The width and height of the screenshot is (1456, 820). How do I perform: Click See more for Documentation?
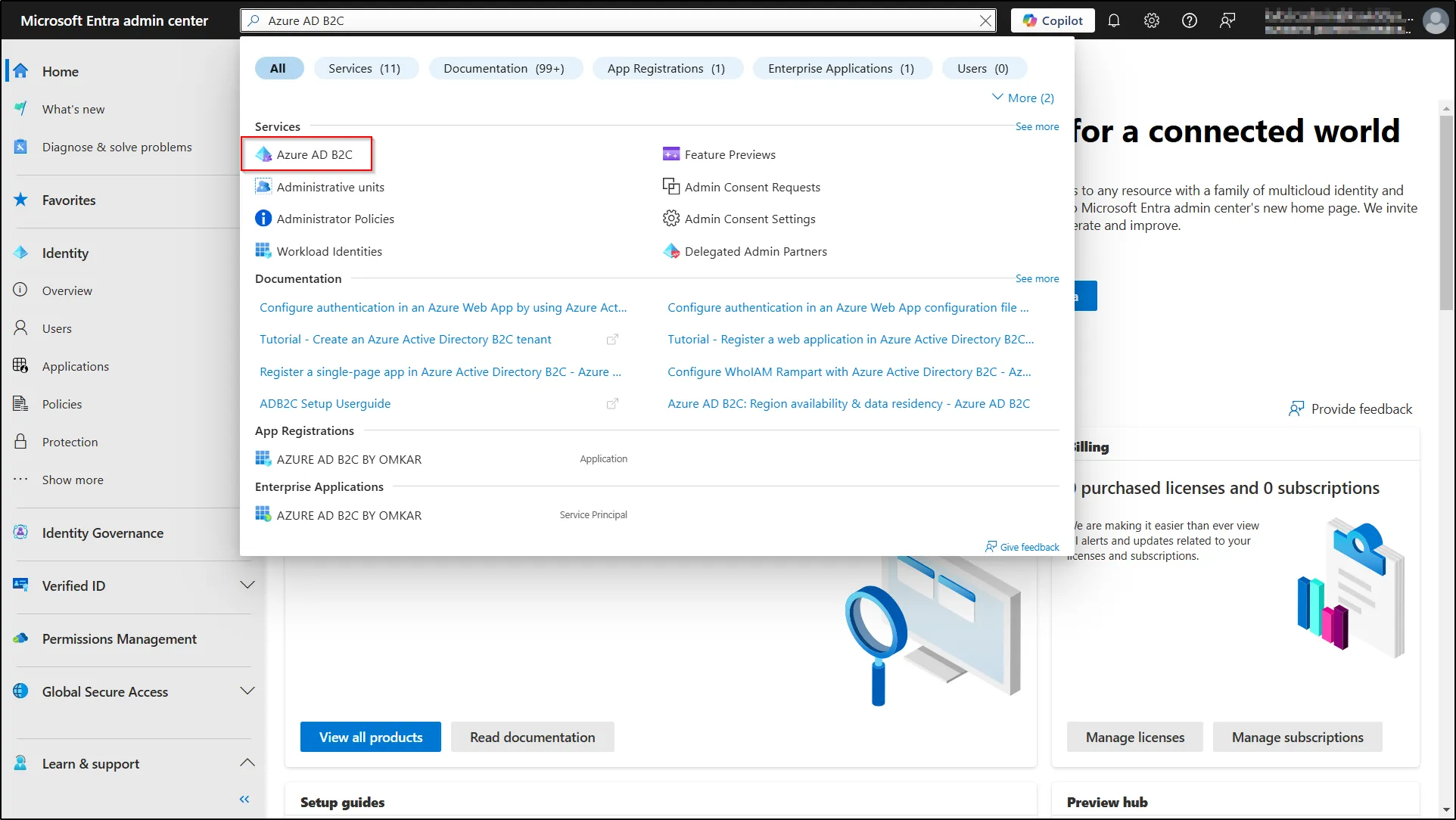1037,278
